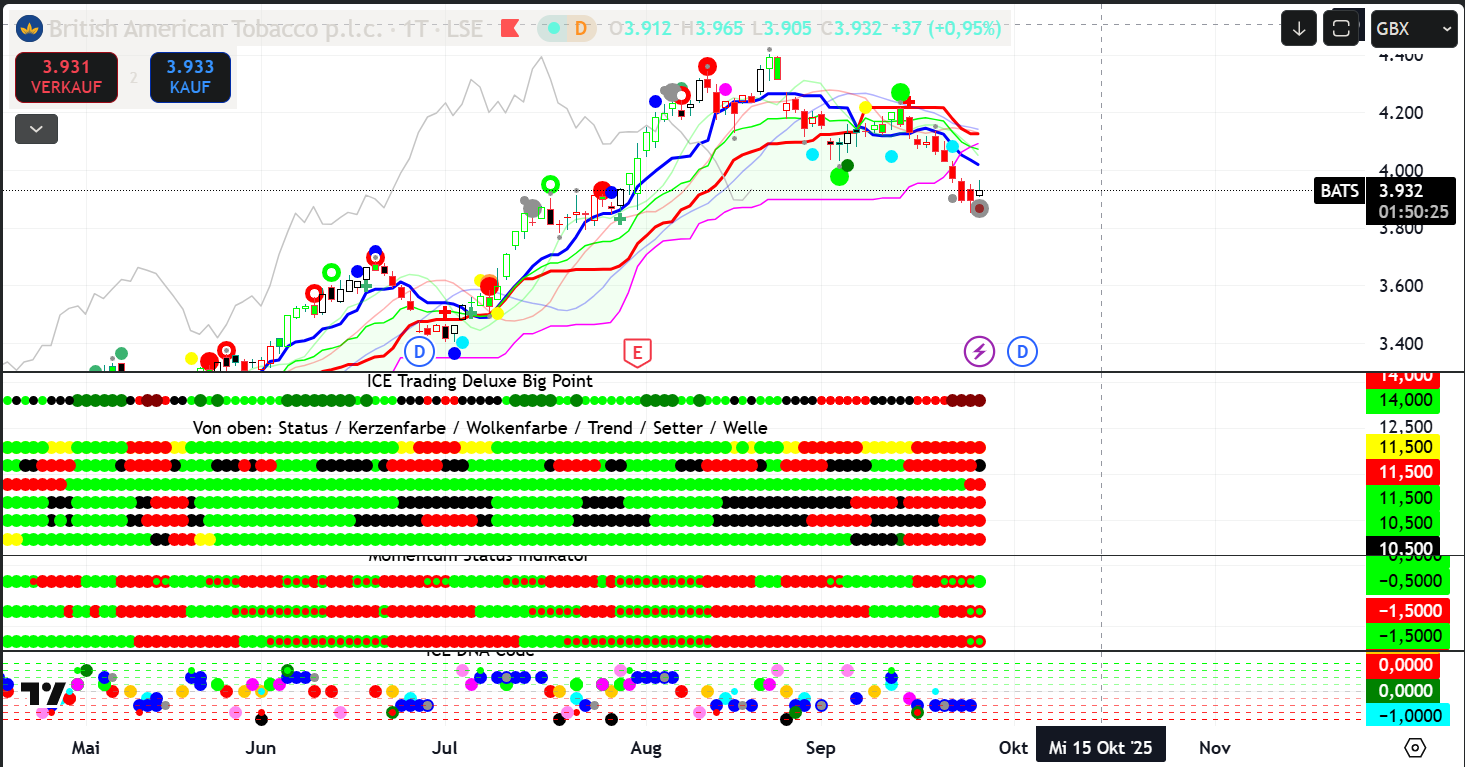This screenshot has height=767, width=1465.
Task: Open chart settings via the hexagon gear icon
Action: pyautogui.click(x=1414, y=747)
